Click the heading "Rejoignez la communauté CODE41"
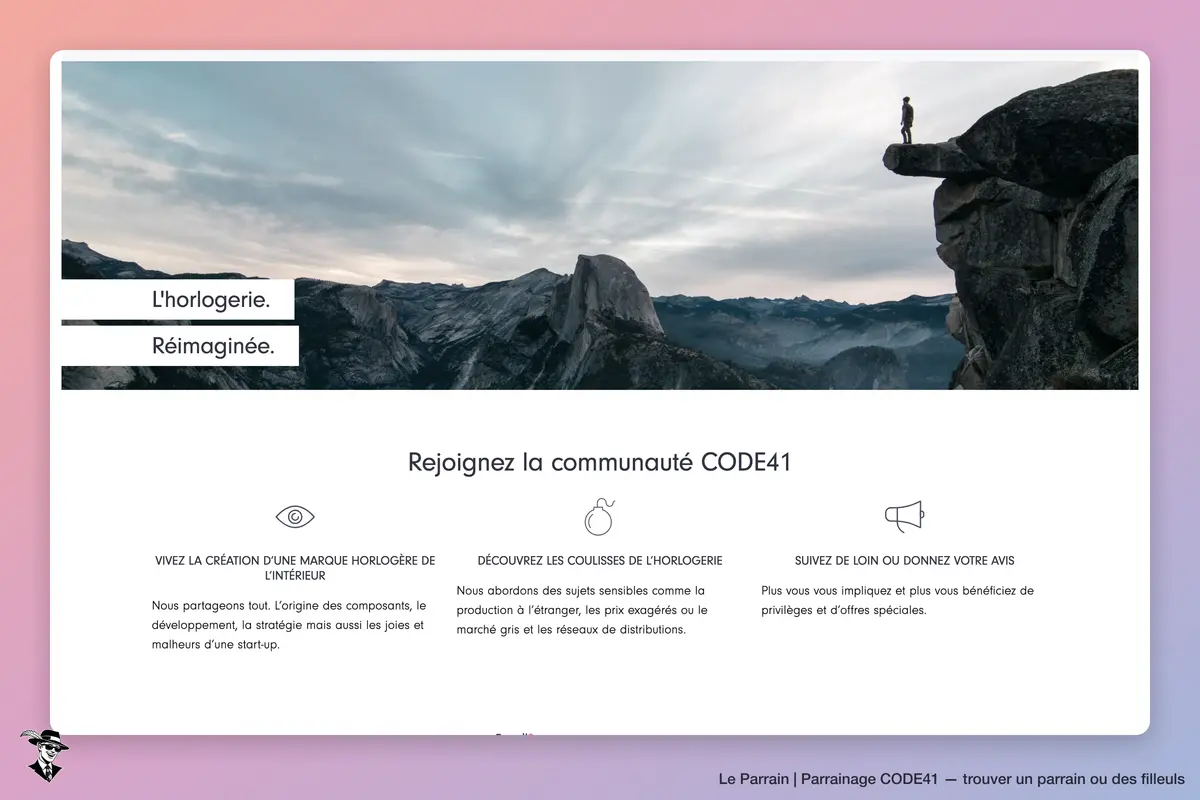This screenshot has height=800, width=1200. 599,462
